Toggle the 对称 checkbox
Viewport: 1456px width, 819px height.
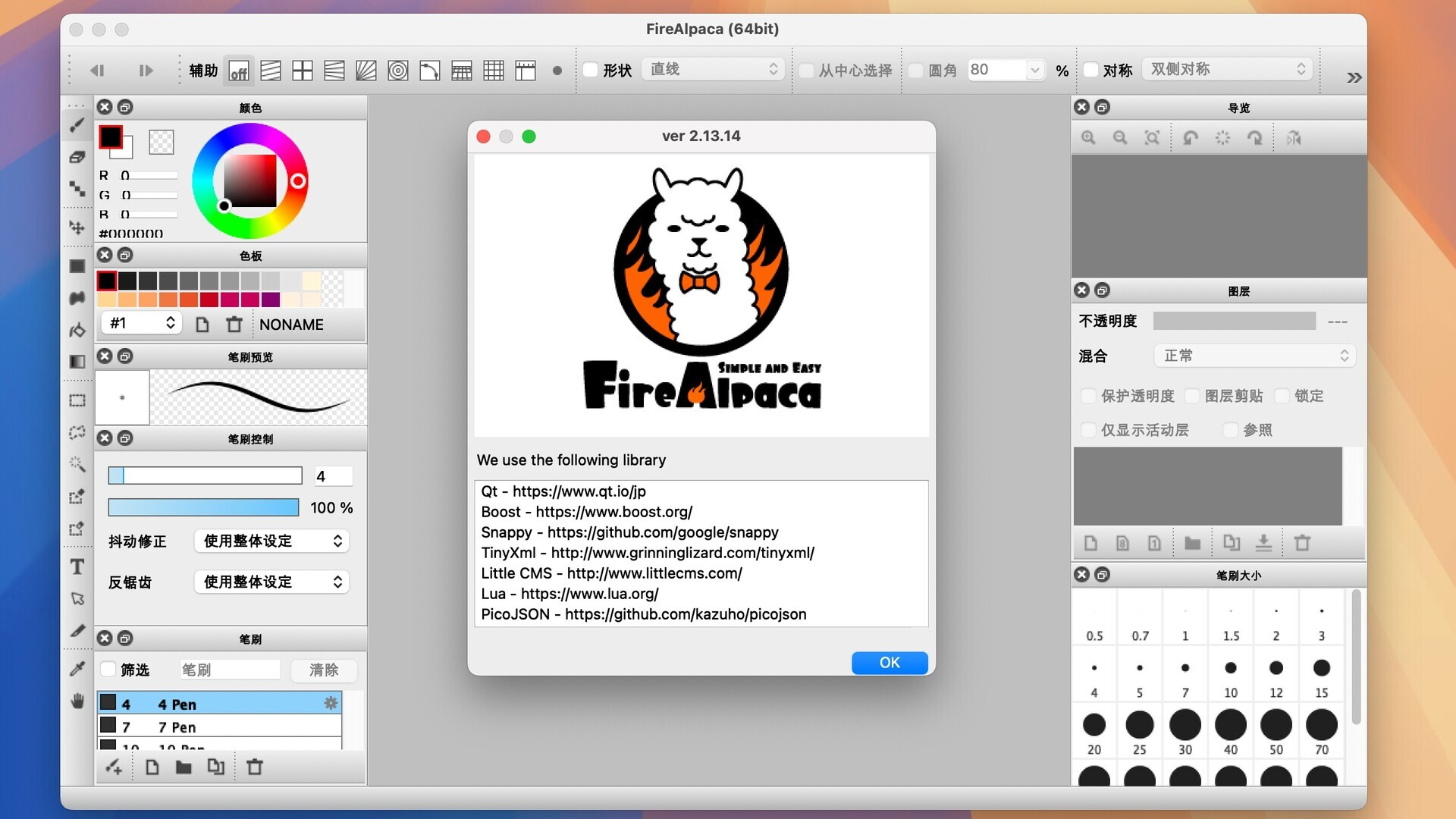click(1090, 70)
